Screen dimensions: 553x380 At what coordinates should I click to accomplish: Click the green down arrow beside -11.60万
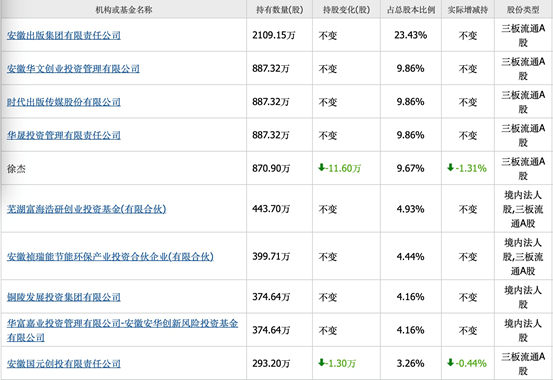coord(321,168)
